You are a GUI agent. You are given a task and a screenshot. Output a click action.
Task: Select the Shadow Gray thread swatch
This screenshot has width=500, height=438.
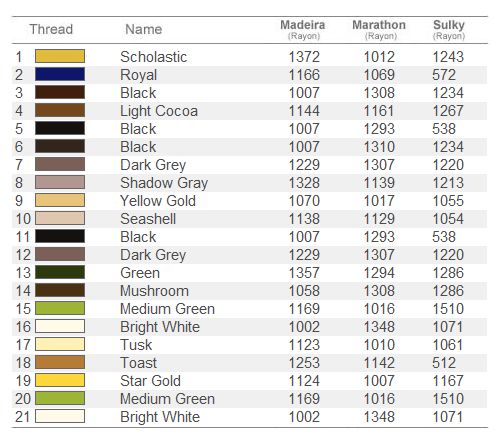60,182
